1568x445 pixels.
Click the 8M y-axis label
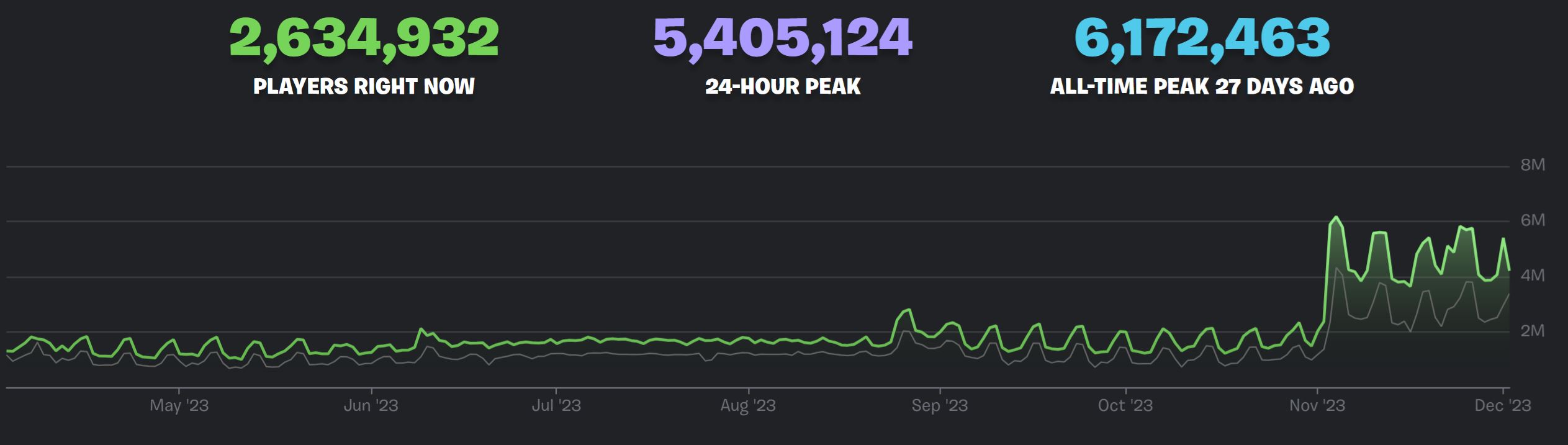pos(1532,165)
